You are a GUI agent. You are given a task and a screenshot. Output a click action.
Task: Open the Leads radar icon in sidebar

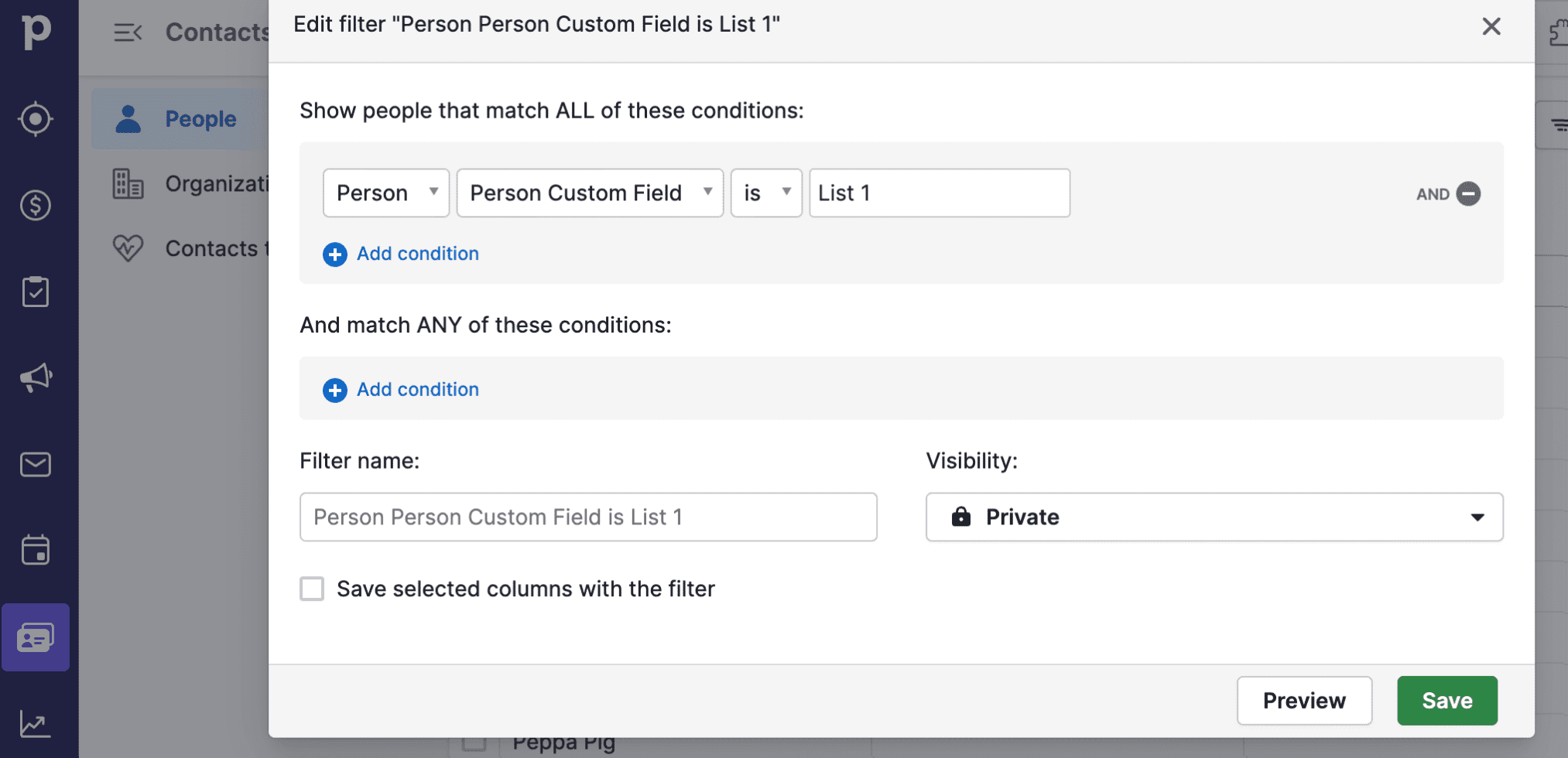click(x=36, y=119)
